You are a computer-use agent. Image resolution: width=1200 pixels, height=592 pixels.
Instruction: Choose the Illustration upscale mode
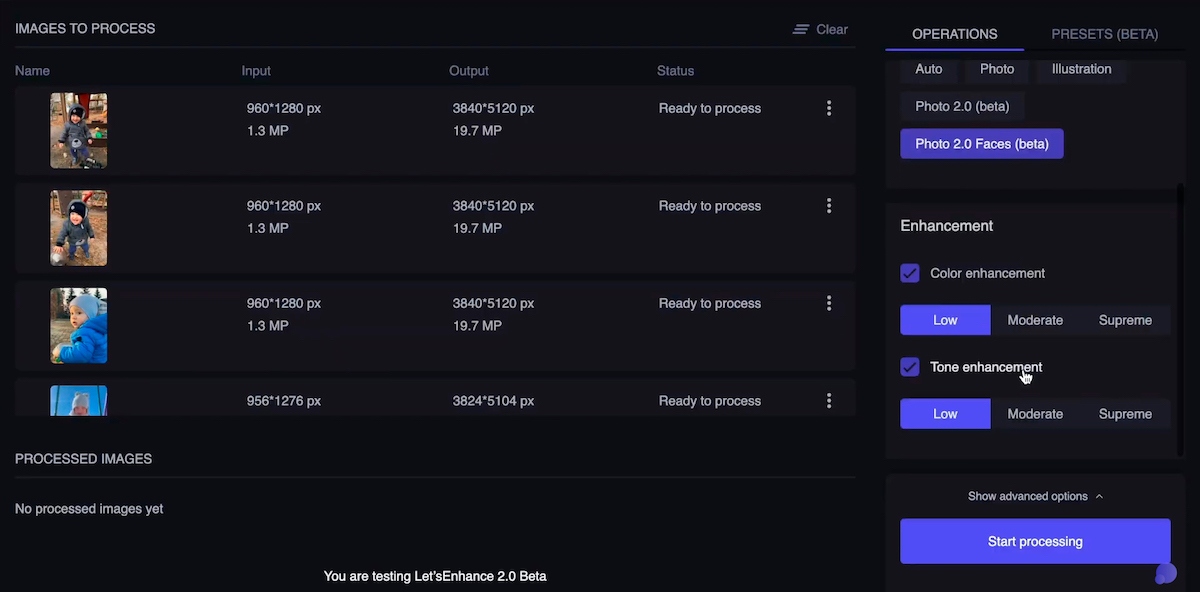[1081, 69]
